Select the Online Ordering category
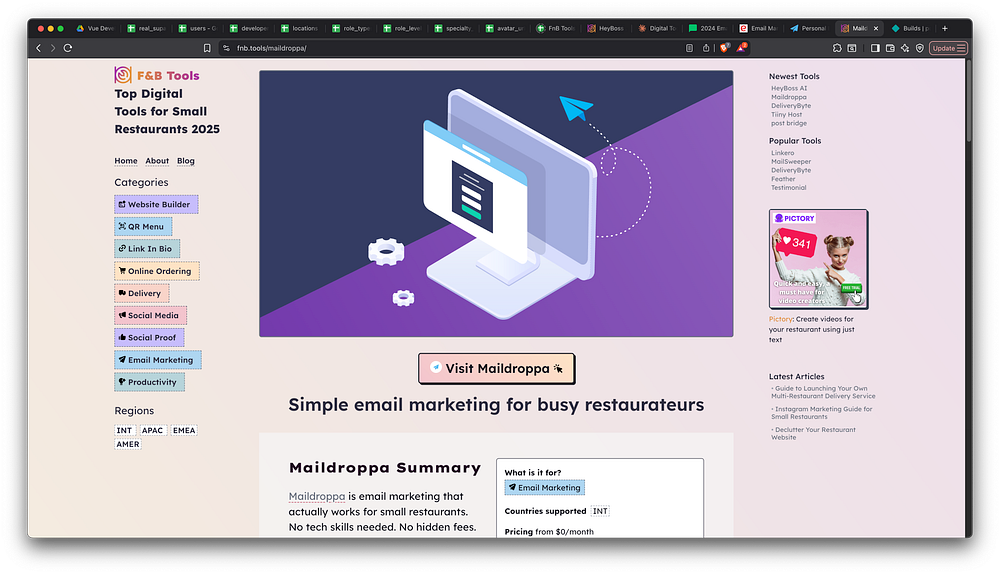The image size is (1000, 574). (x=157, y=271)
